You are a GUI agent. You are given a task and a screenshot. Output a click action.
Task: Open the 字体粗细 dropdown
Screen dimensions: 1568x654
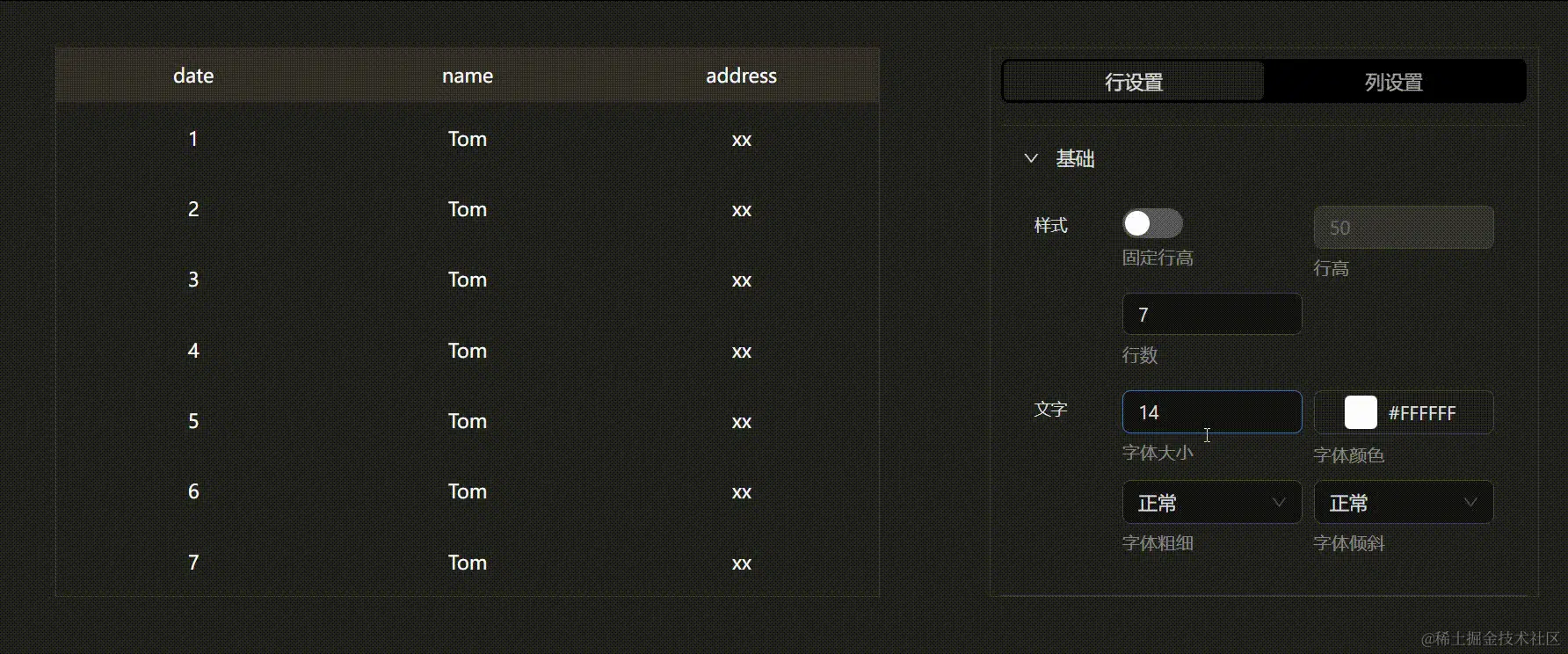[1211, 502]
